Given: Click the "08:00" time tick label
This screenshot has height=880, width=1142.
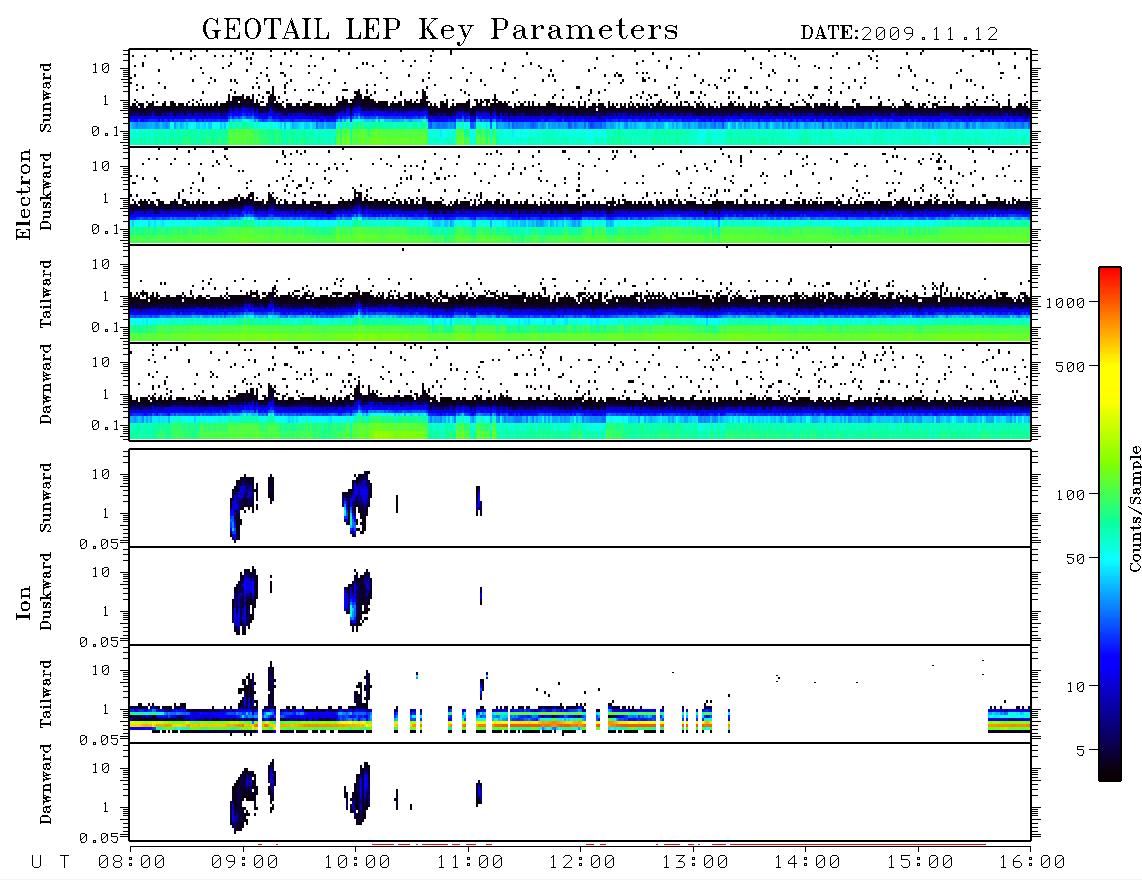Looking at the screenshot, I should click(x=132, y=863).
